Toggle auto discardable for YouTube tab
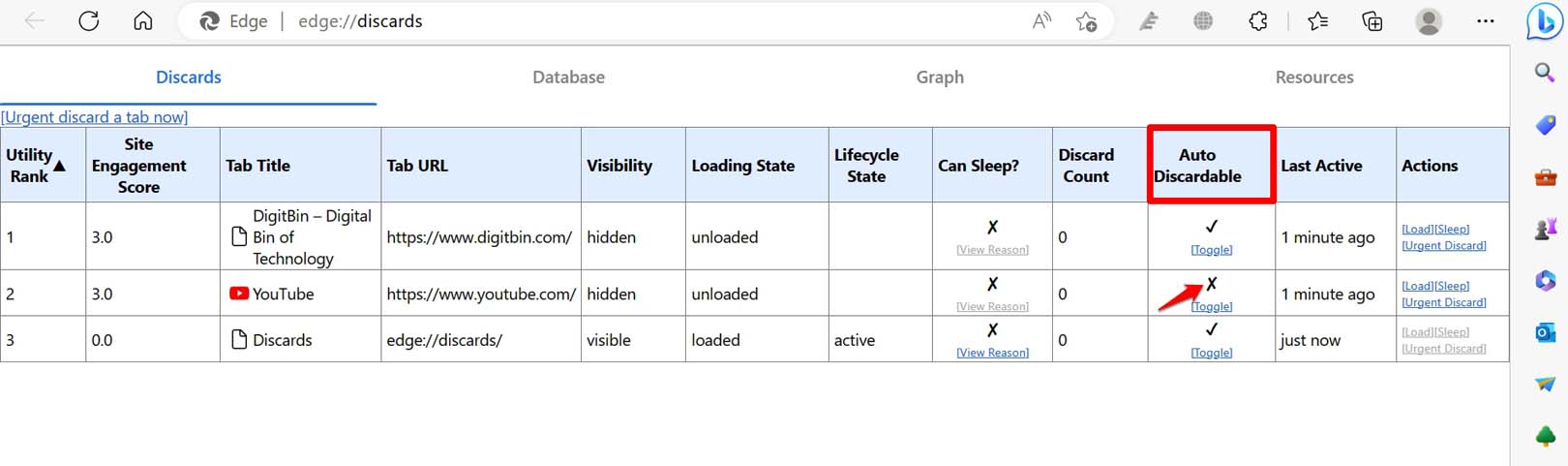The image size is (1568, 466). (x=1211, y=307)
